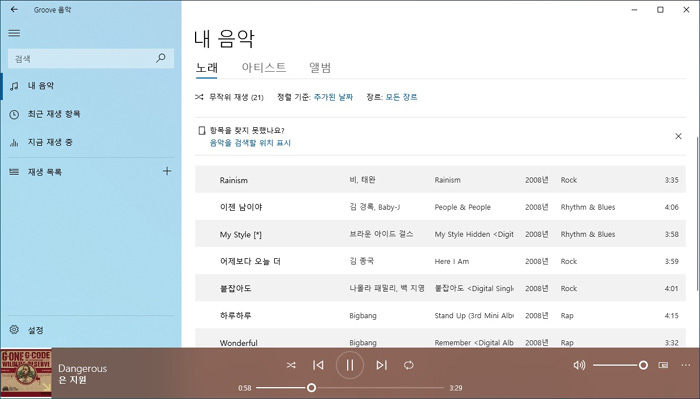Start 무작위 재생 (21) shuffle all

click(229, 97)
